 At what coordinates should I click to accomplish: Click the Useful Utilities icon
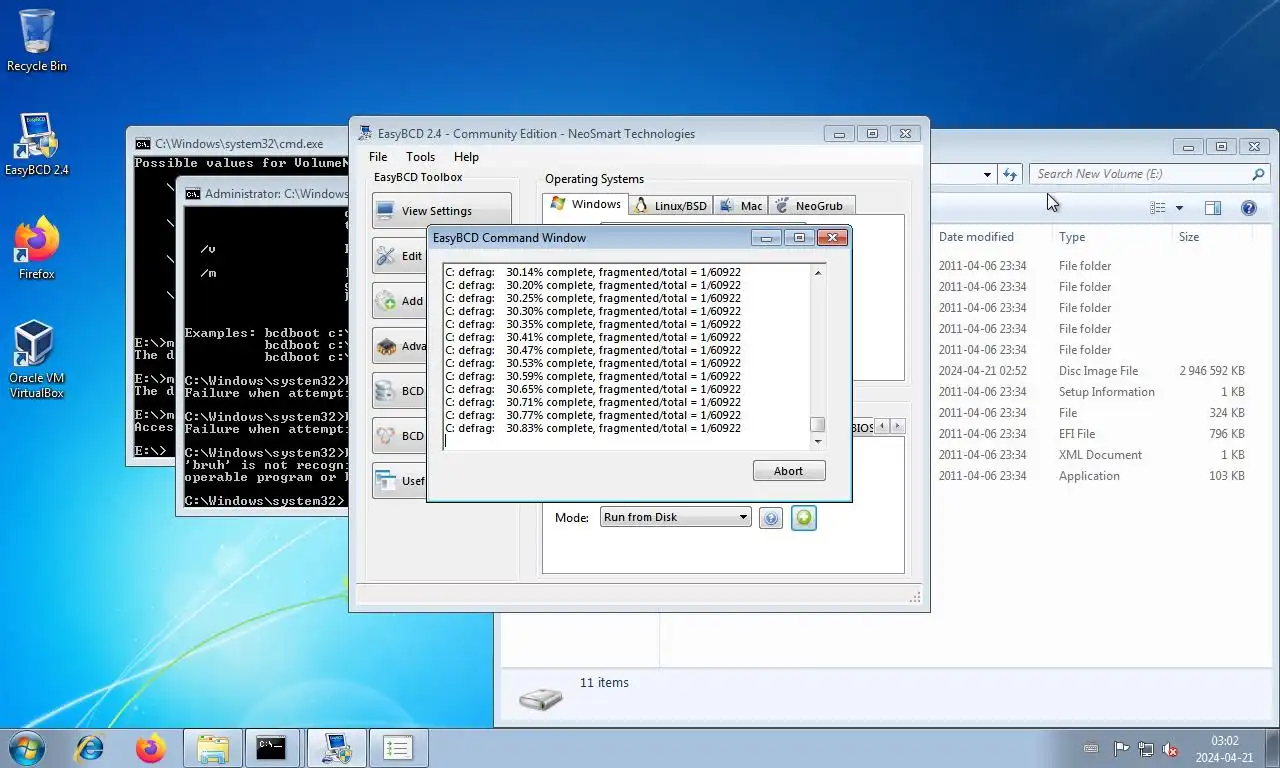click(x=385, y=481)
